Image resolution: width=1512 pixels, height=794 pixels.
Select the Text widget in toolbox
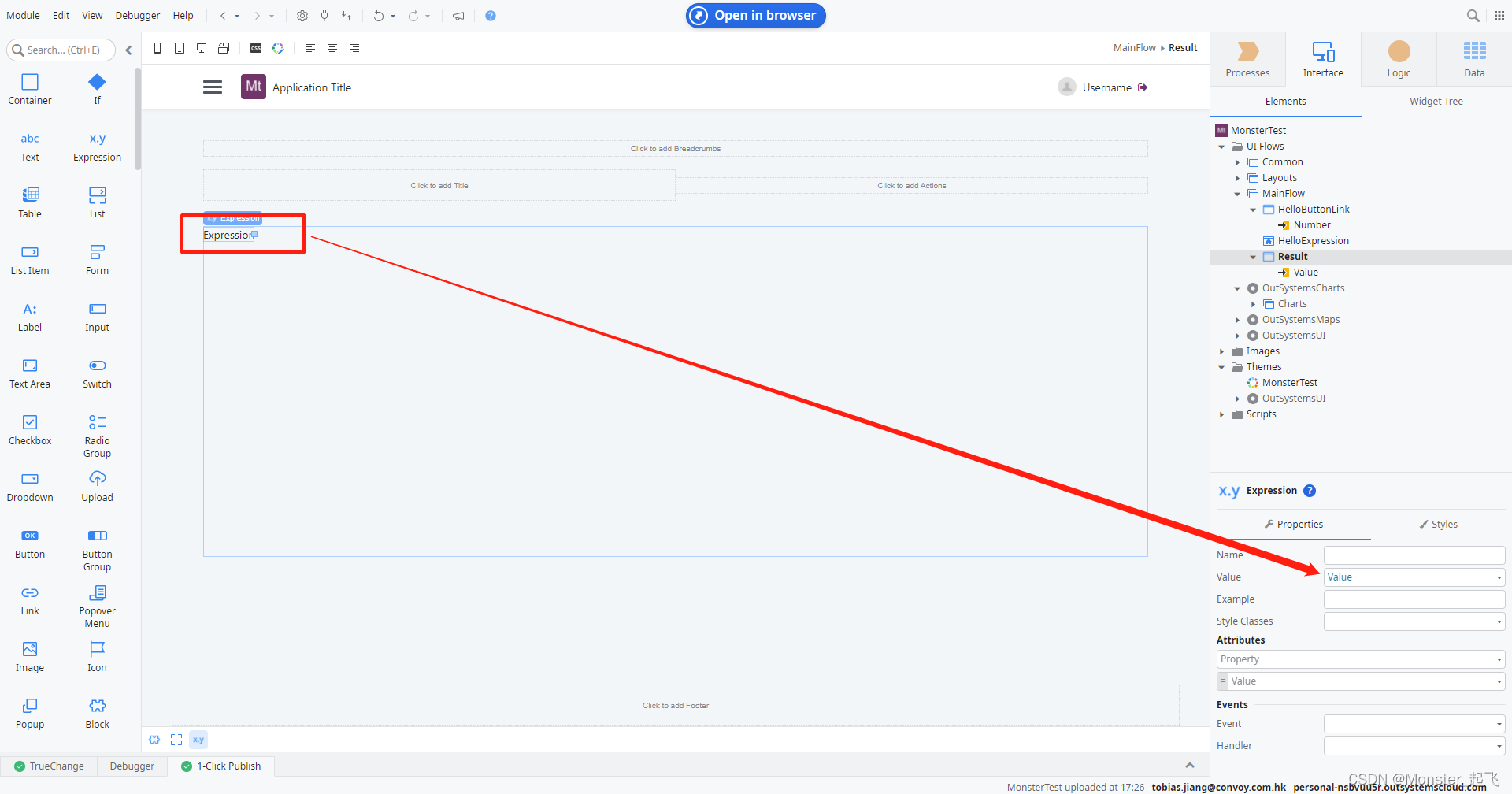coord(30,147)
